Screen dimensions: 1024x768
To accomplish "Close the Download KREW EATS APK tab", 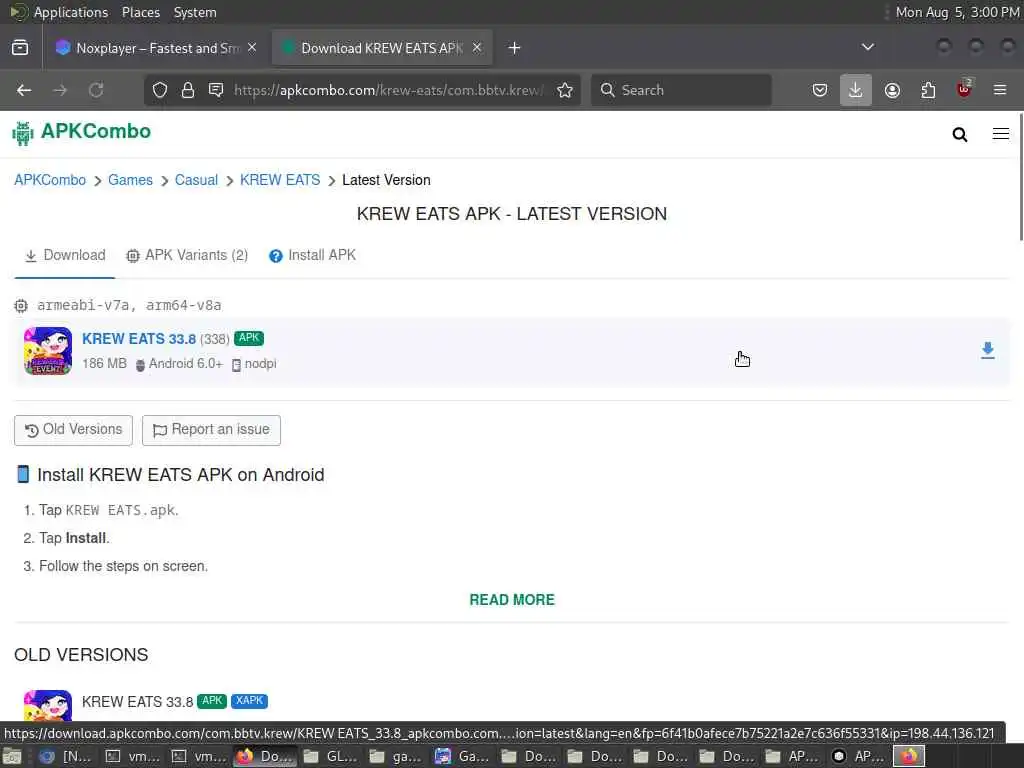I will coord(477,48).
